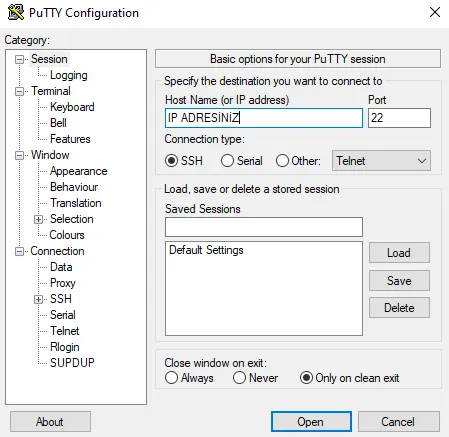Go to Proxy connection settings

pyautogui.click(x=63, y=283)
